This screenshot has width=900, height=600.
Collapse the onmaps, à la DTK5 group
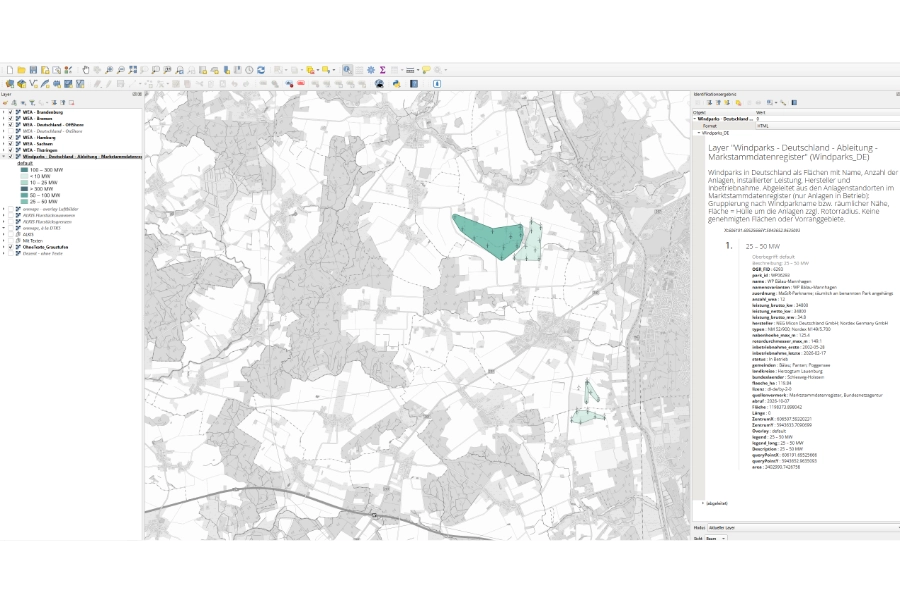(4, 228)
